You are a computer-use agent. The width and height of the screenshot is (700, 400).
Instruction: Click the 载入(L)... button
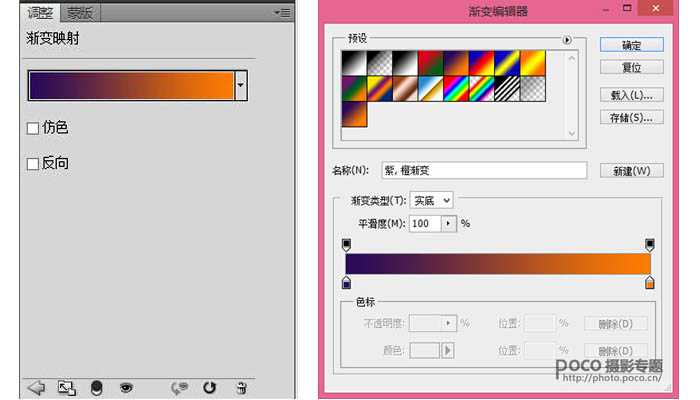click(x=631, y=95)
